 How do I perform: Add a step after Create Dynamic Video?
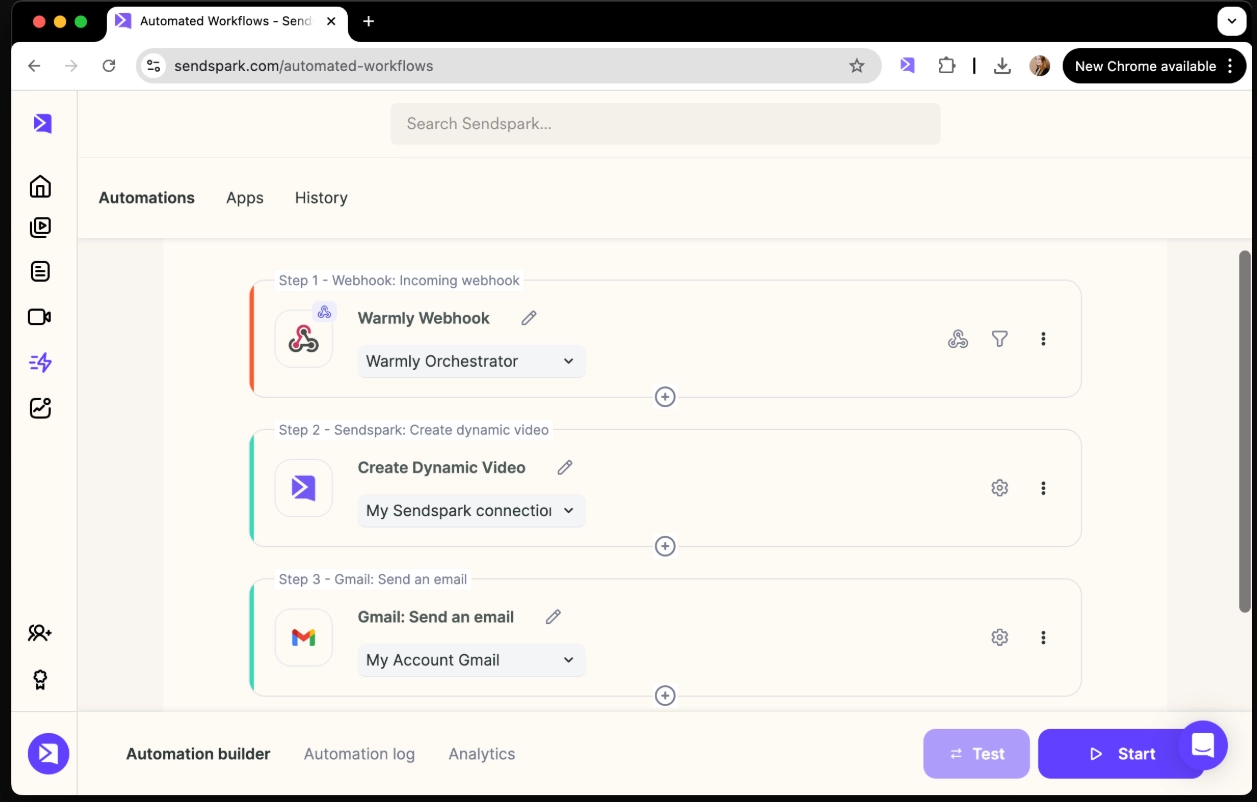point(665,546)
